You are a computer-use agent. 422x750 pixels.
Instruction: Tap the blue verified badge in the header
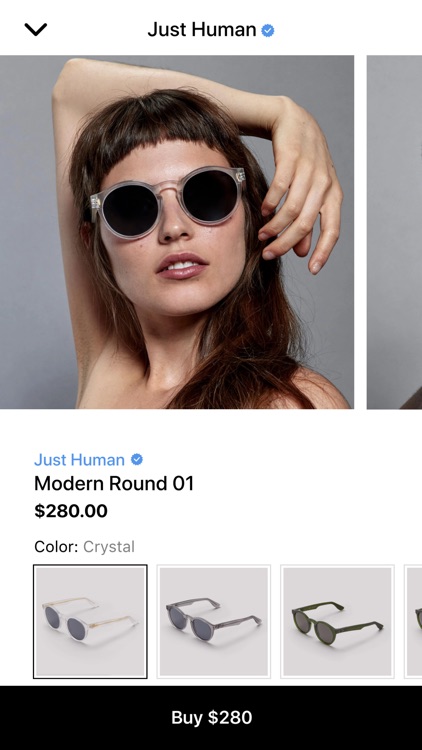[x=268, y=31]
